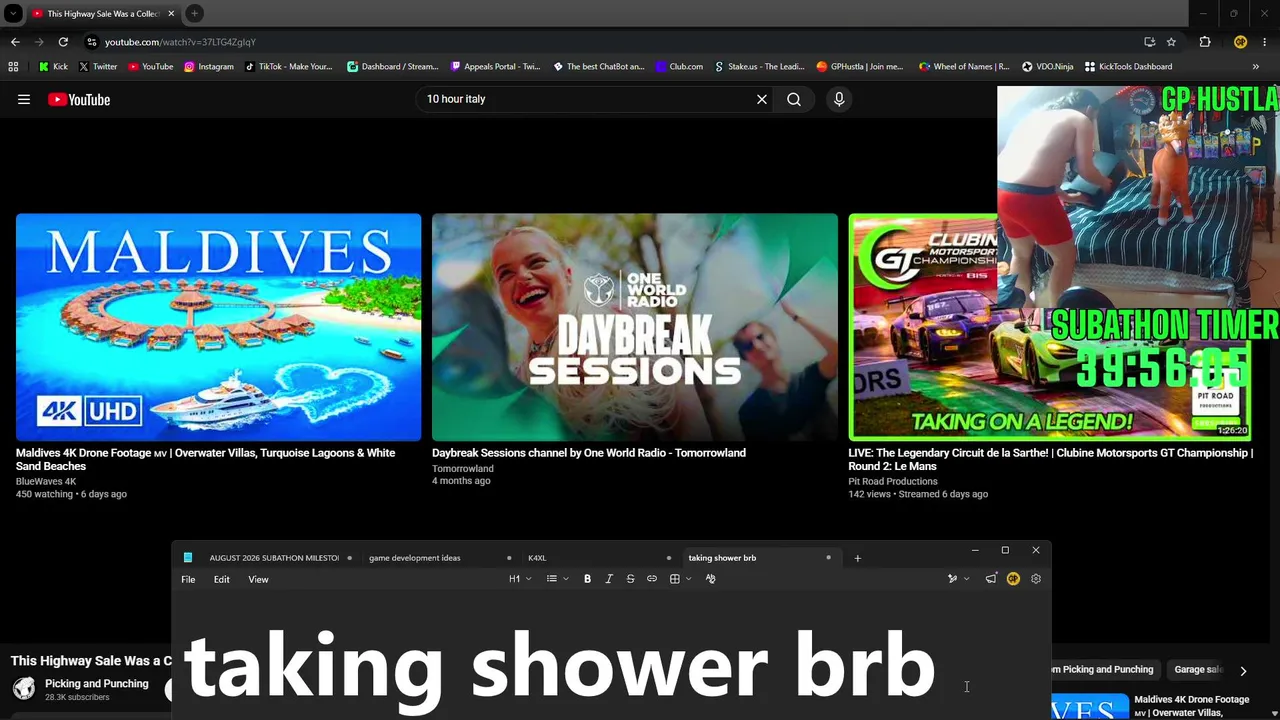The width and height of the screenshot is (1280, 720).
Task: Open the KickTools Dashboard bookmark
Action: [x=1128, y=67]
